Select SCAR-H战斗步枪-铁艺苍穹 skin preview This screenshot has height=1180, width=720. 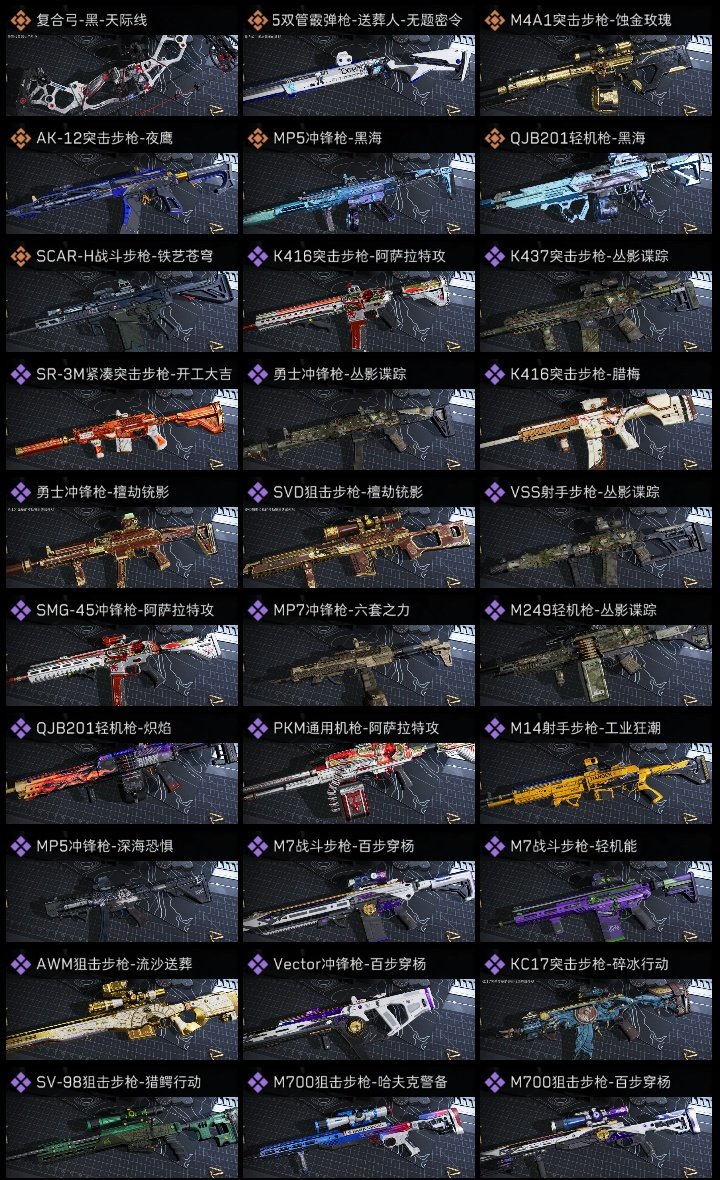tap(122, 312)
